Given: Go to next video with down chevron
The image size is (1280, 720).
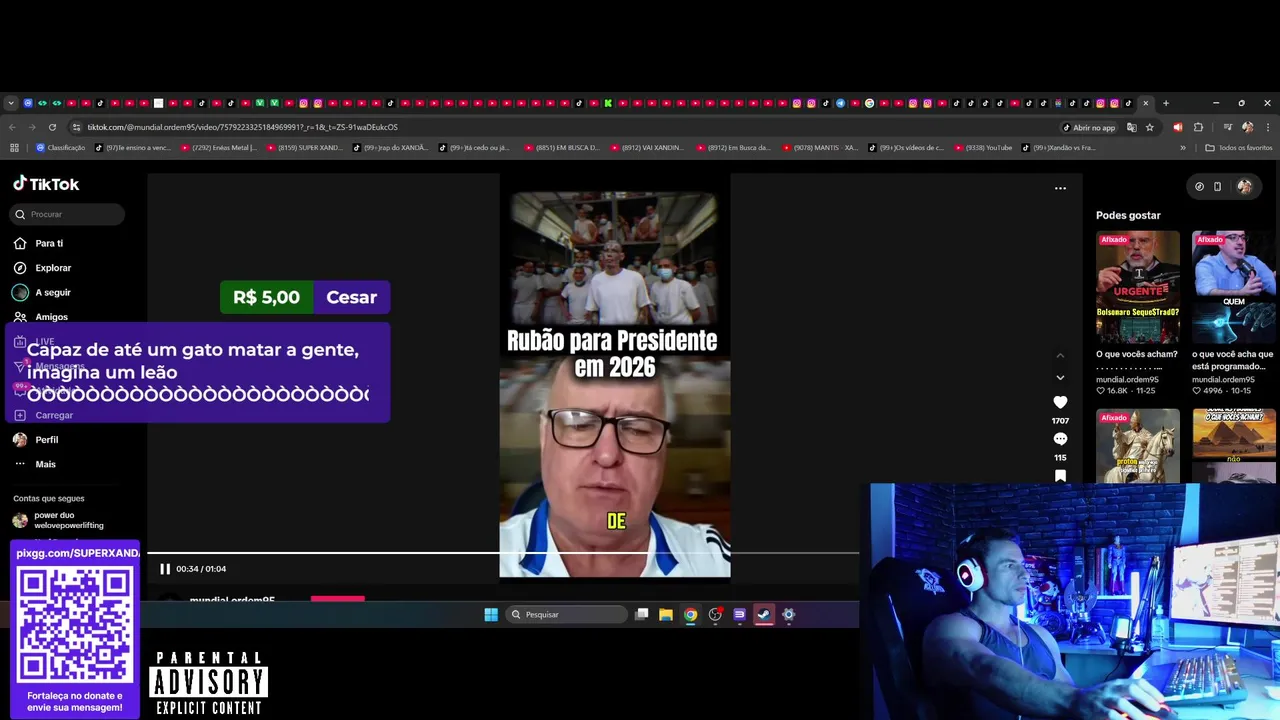Looking at the screenshot, I should click(x=1060, y=378).
